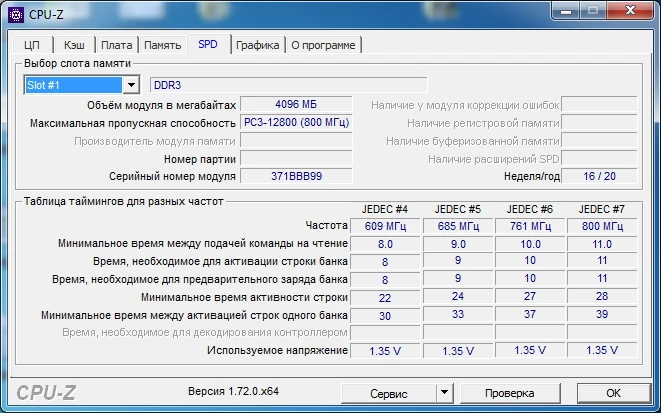Screen dimensions: 661x413
Task: Switch to the Память tab
Action: tap(163, 45)
